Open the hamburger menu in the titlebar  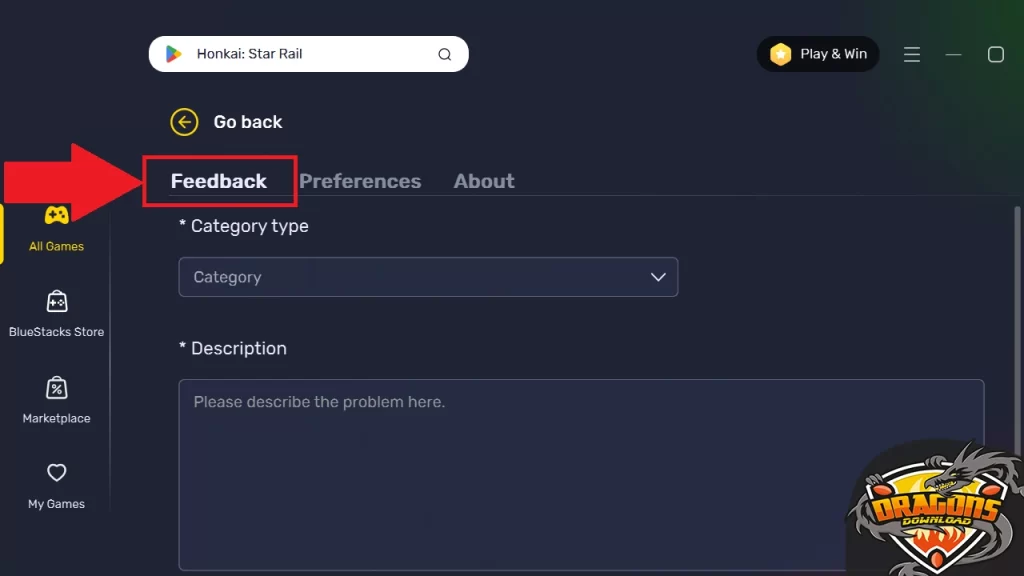[x=912, y=54]
